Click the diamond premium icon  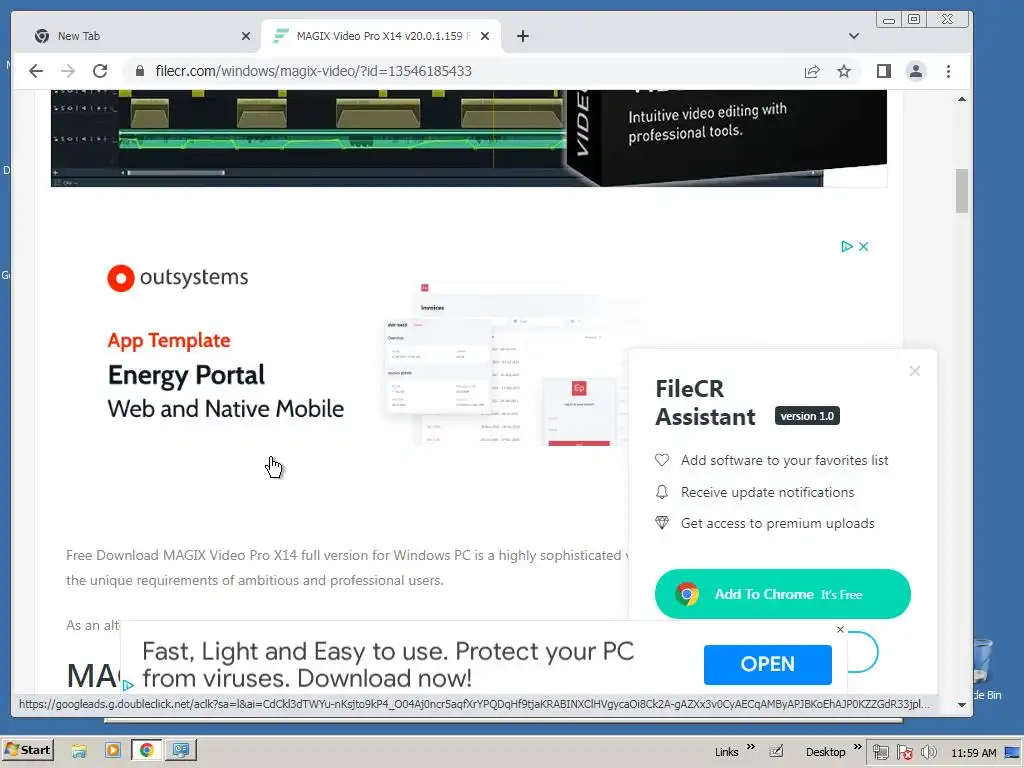[662, 523]
